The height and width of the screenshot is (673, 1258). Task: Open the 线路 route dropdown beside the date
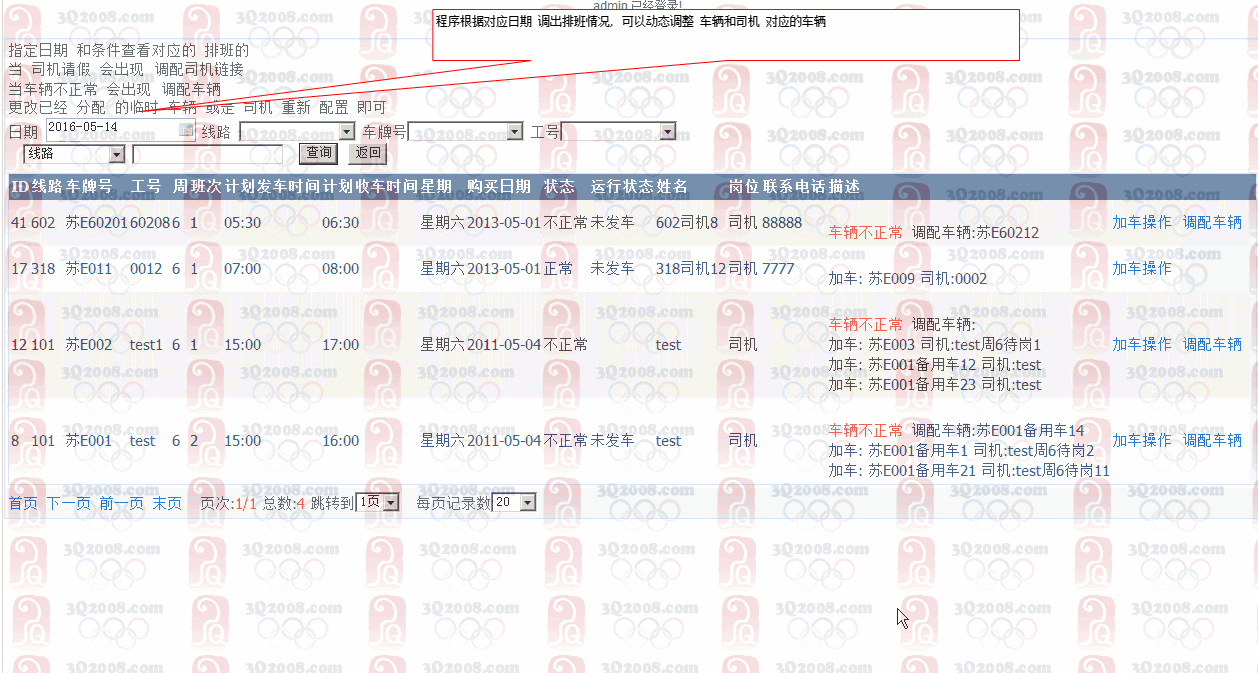point(298,131)
